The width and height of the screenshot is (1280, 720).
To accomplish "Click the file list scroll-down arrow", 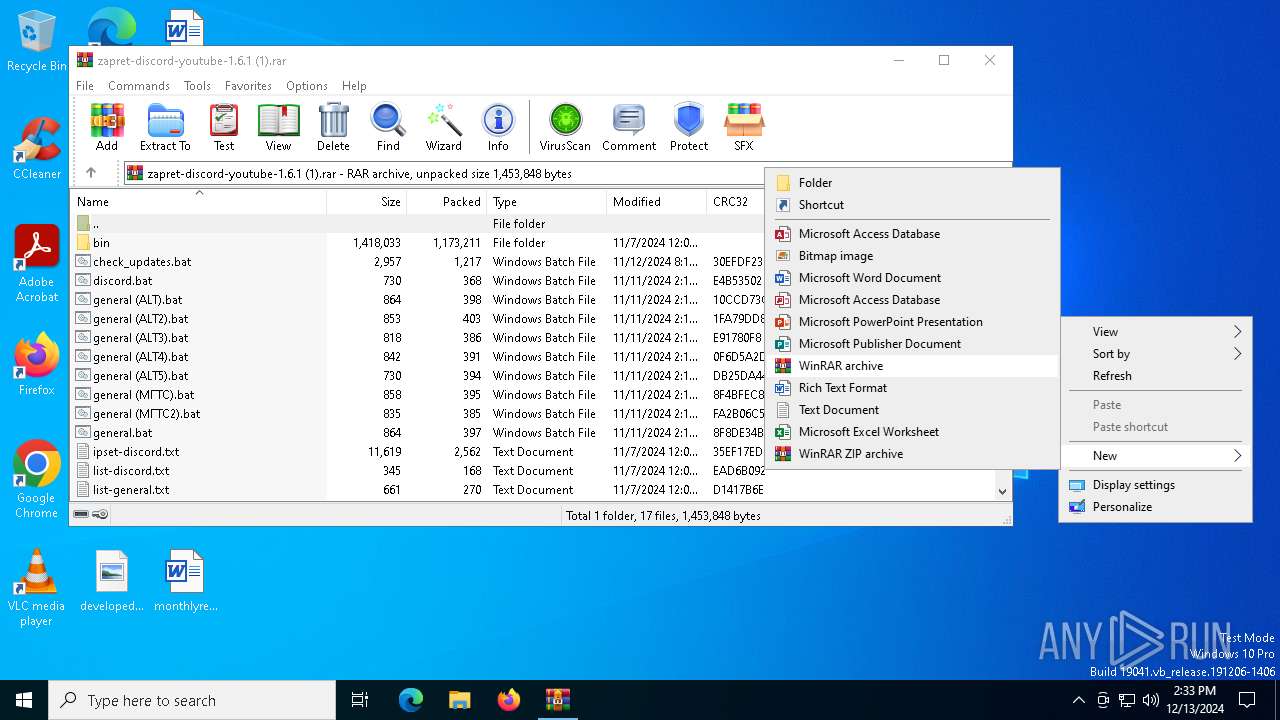I will 1002,491.
